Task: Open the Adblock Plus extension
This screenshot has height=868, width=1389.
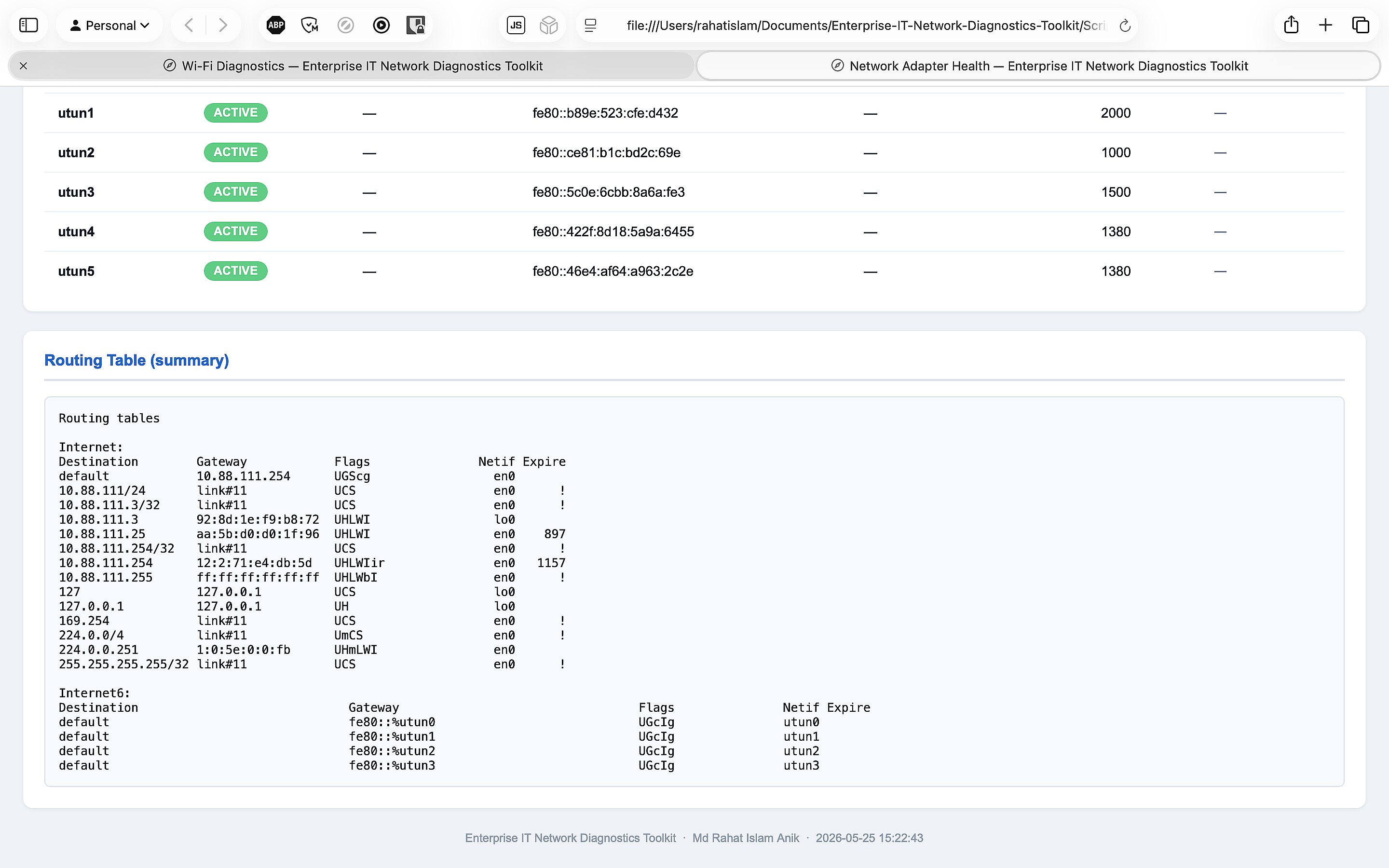Action: pyautogui.click(x=276, y=25)
